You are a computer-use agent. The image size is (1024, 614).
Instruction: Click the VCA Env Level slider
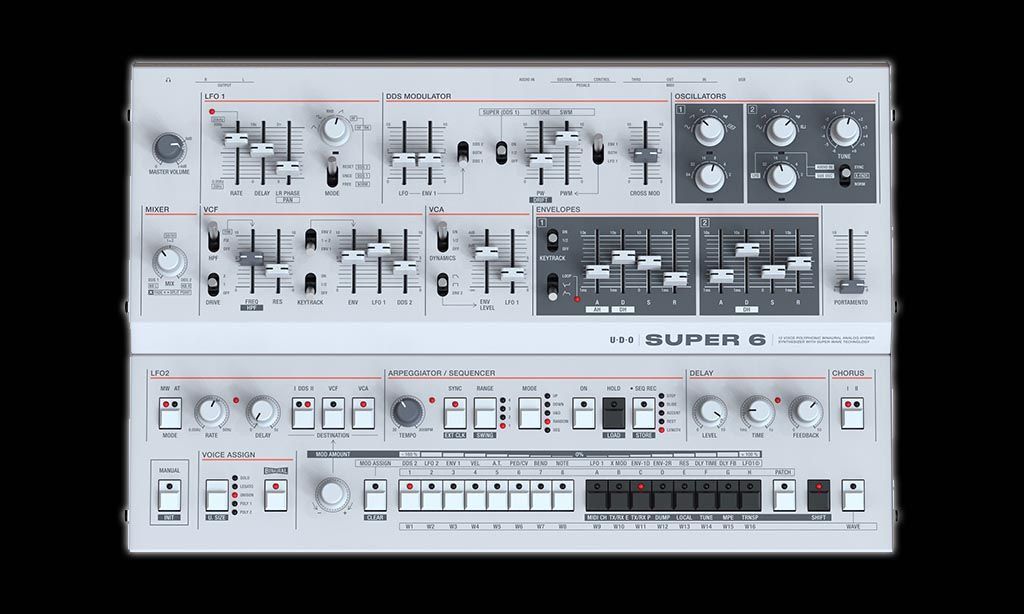486,253
